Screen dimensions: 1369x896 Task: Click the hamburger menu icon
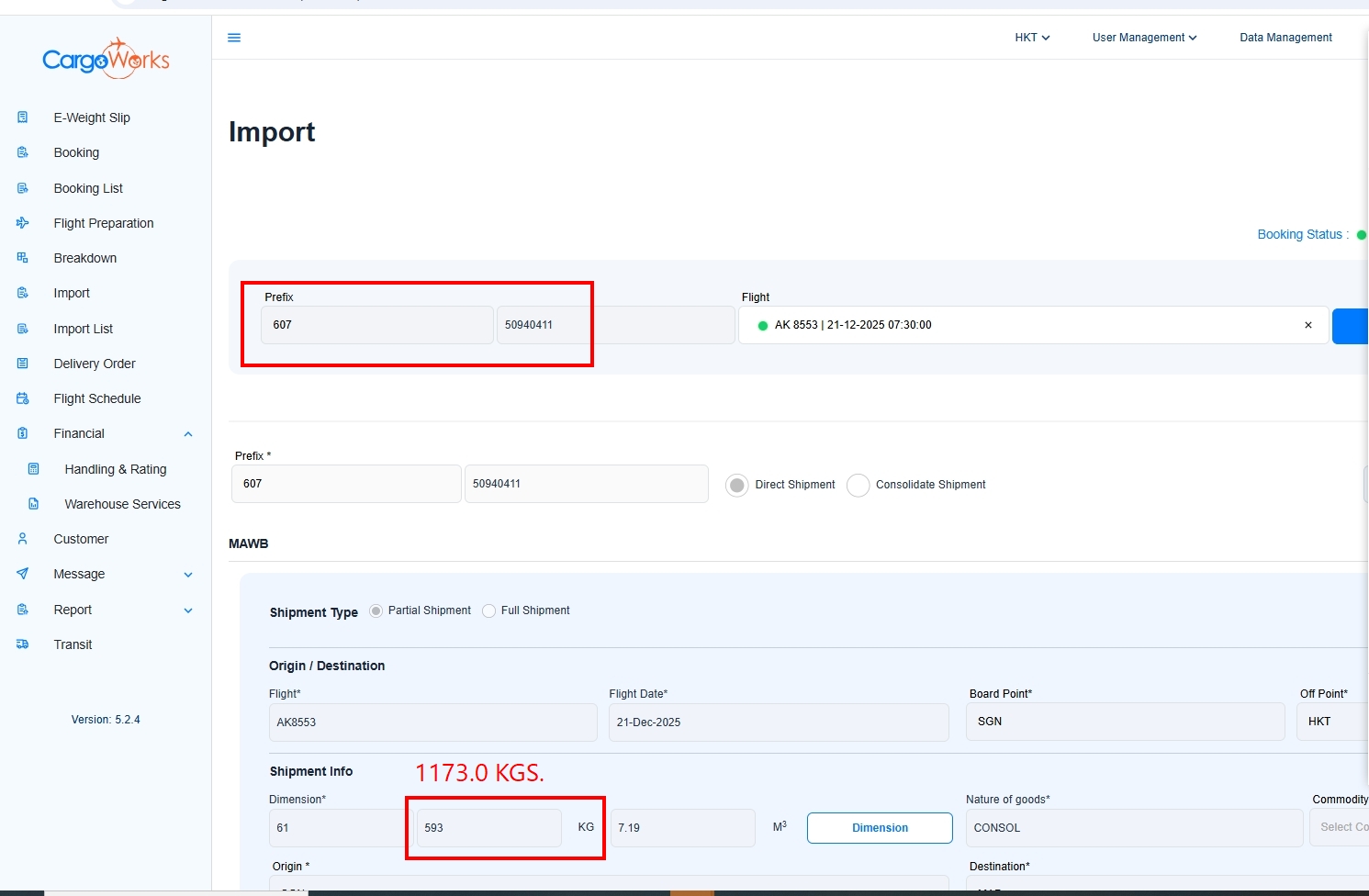point(234,38)
